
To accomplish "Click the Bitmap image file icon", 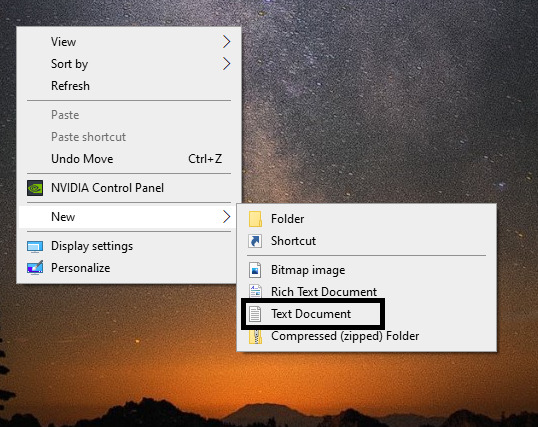I will tap(255, 270).
